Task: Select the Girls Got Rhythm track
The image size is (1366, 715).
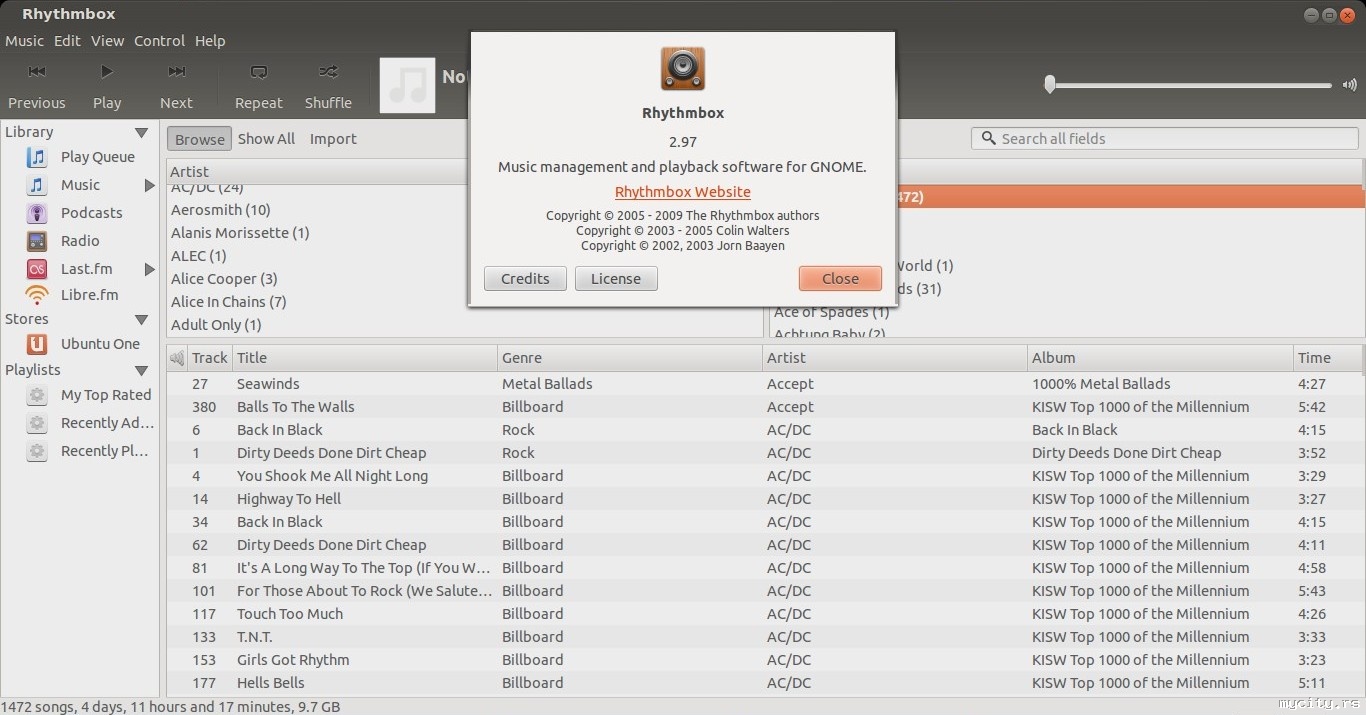Action: (764, 660)
